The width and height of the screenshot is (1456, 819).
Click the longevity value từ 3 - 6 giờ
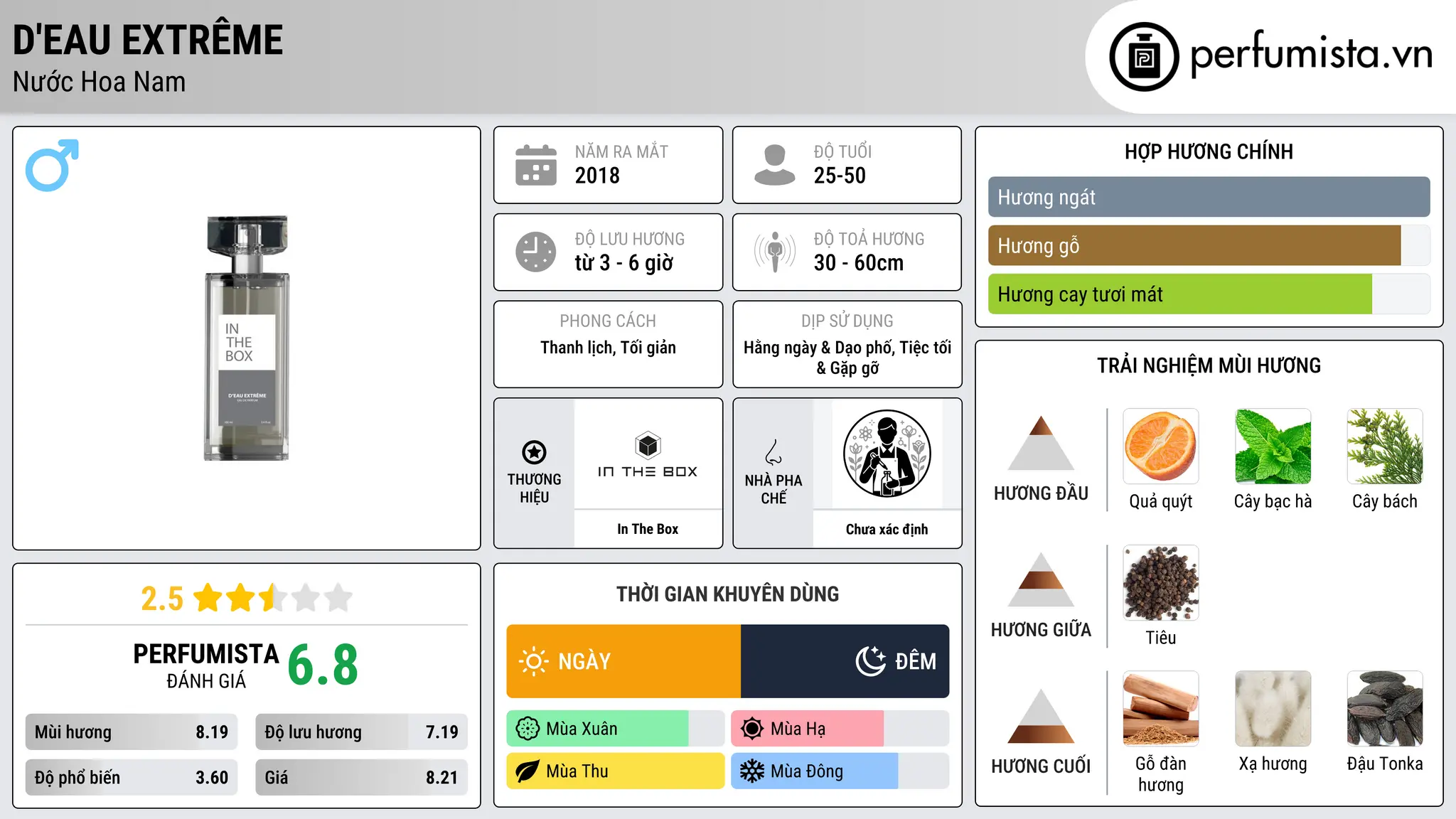point(624,263)
